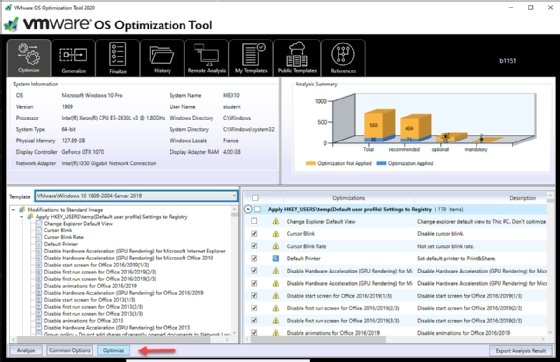Click warning icon beside Cursor Blink
The height and width of the screenshot is (362, 560).
pyautogui.click(x=276, y=234)
